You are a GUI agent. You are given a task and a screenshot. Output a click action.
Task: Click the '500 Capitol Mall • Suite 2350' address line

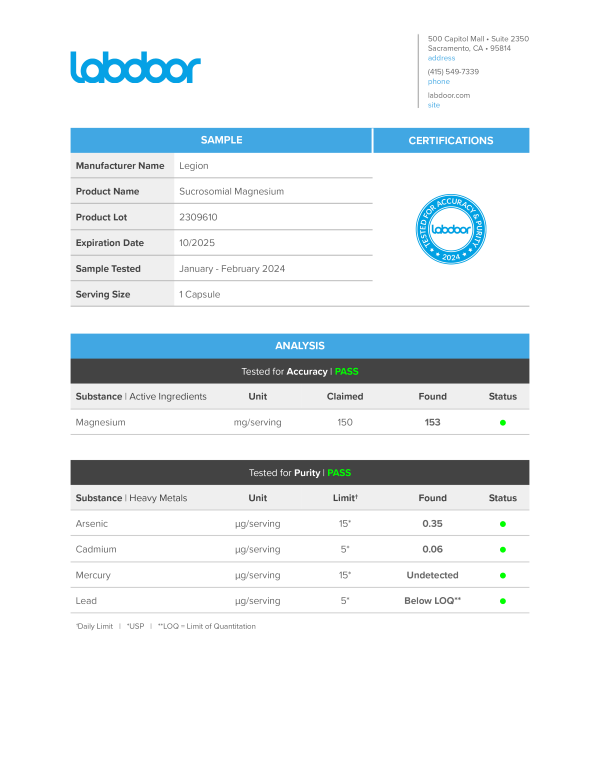478,39
